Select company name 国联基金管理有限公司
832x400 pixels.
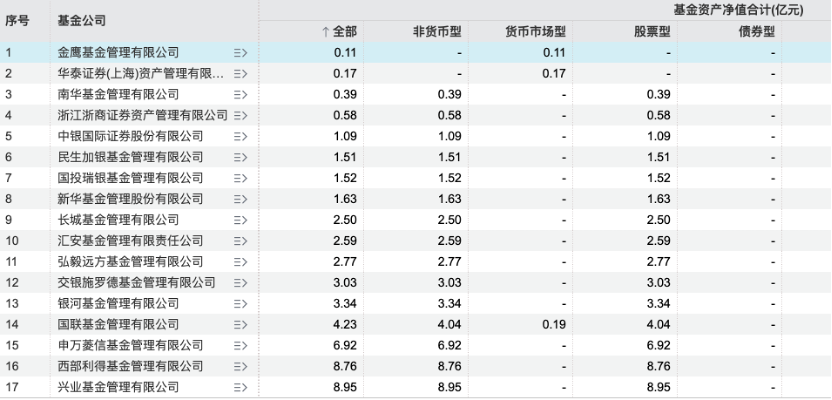(x=118, y=325)
